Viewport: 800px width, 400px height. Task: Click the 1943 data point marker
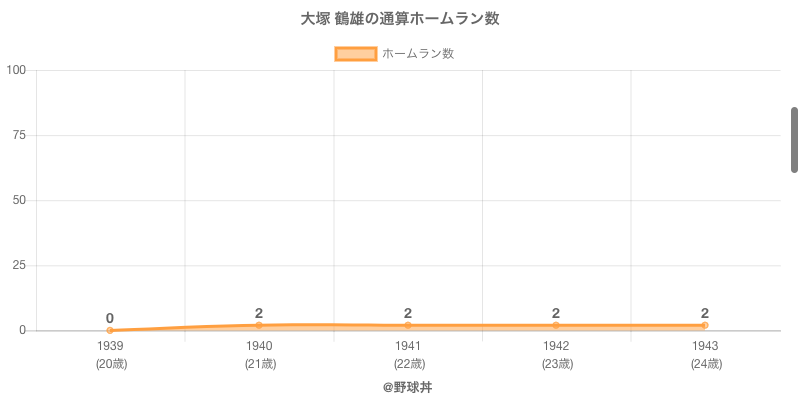705,325
